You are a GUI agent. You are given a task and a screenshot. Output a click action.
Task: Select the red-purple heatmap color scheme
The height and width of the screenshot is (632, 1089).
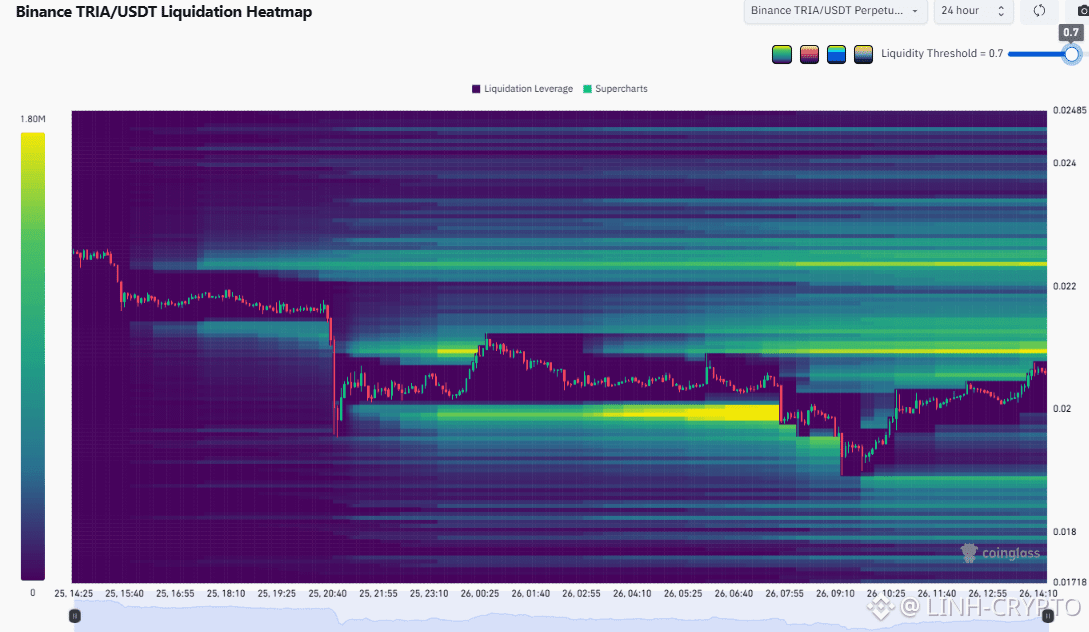tap(809, 54)
